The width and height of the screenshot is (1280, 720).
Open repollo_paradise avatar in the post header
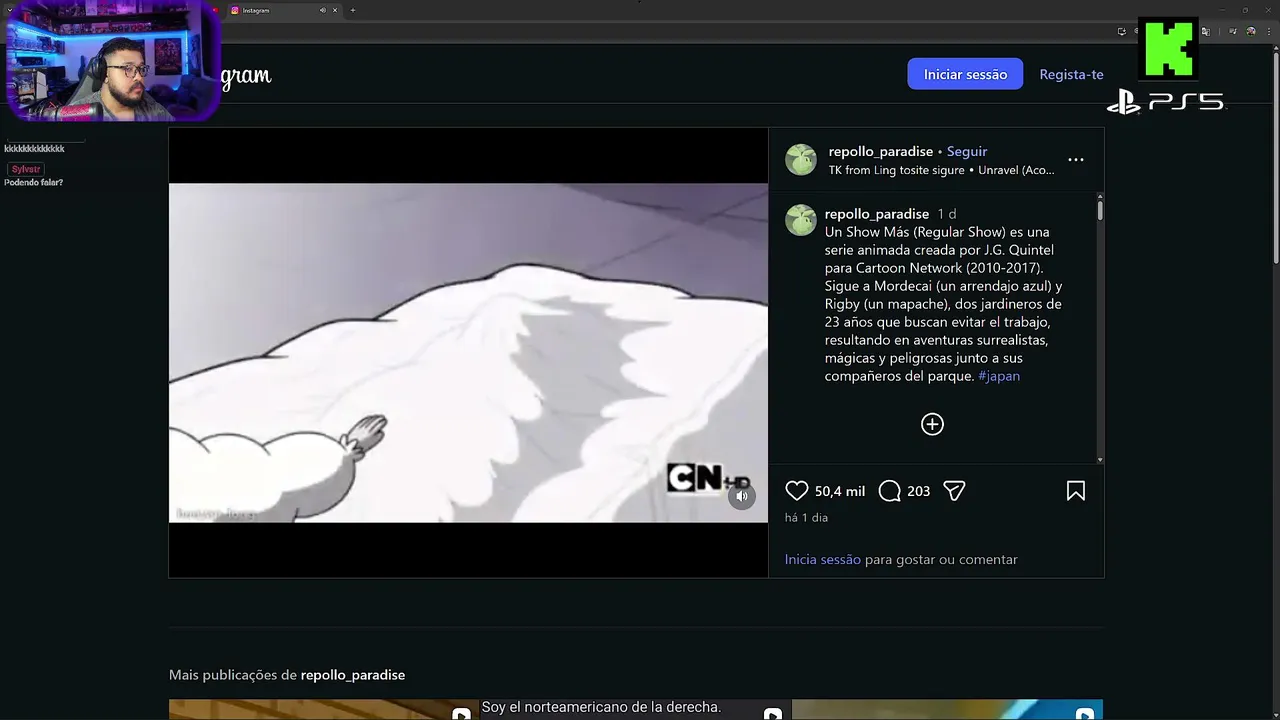pyautogui.click(x=801, y=160)
